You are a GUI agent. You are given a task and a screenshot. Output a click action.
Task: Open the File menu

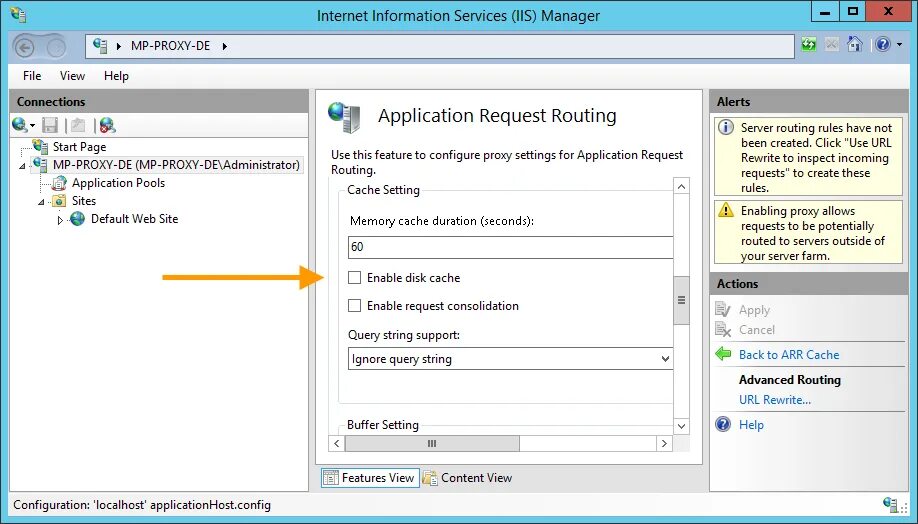[x=32, y=76]
